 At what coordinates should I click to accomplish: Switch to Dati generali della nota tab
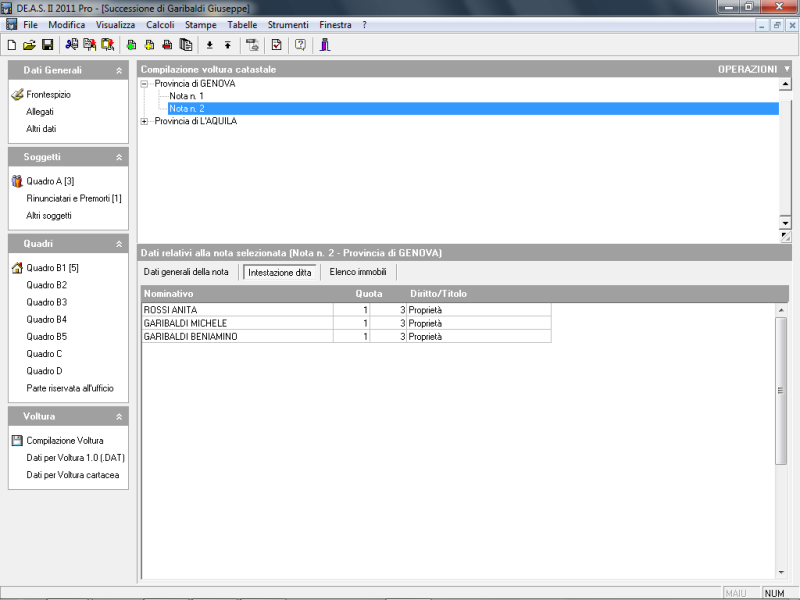186,272
